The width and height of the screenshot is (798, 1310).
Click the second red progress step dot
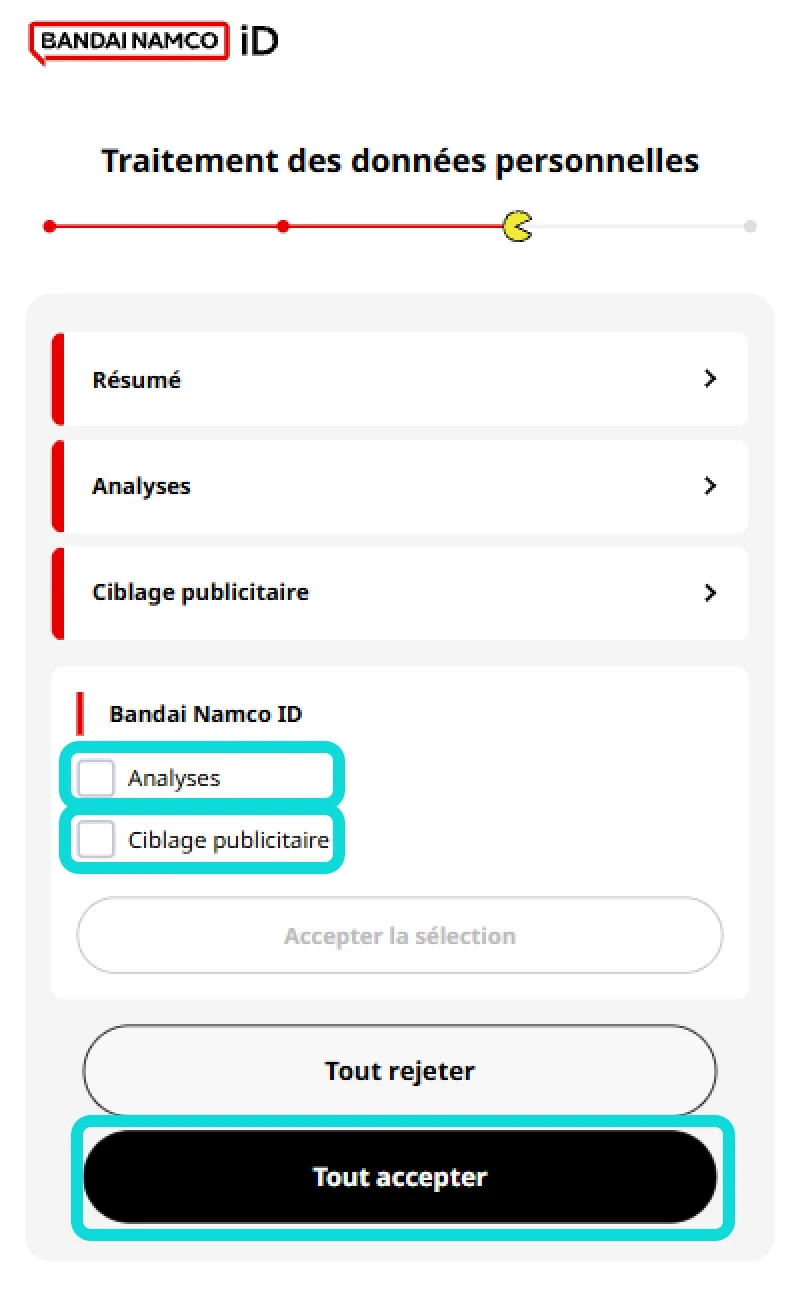[x=283, y=226]
